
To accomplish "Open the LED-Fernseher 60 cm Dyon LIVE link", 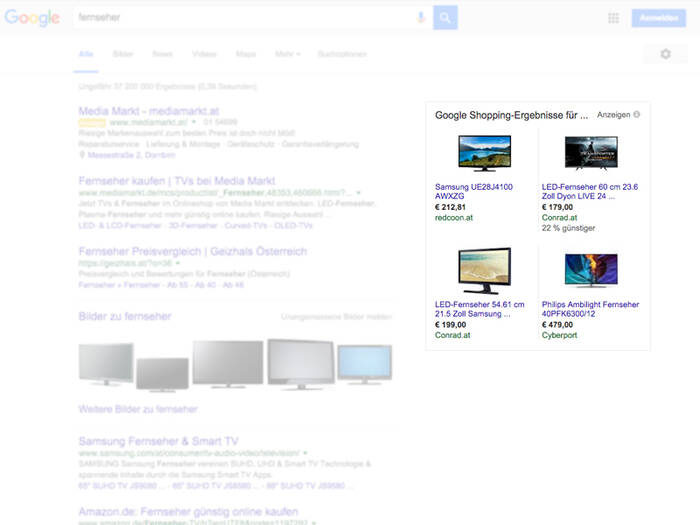I will tap(589, 191).
